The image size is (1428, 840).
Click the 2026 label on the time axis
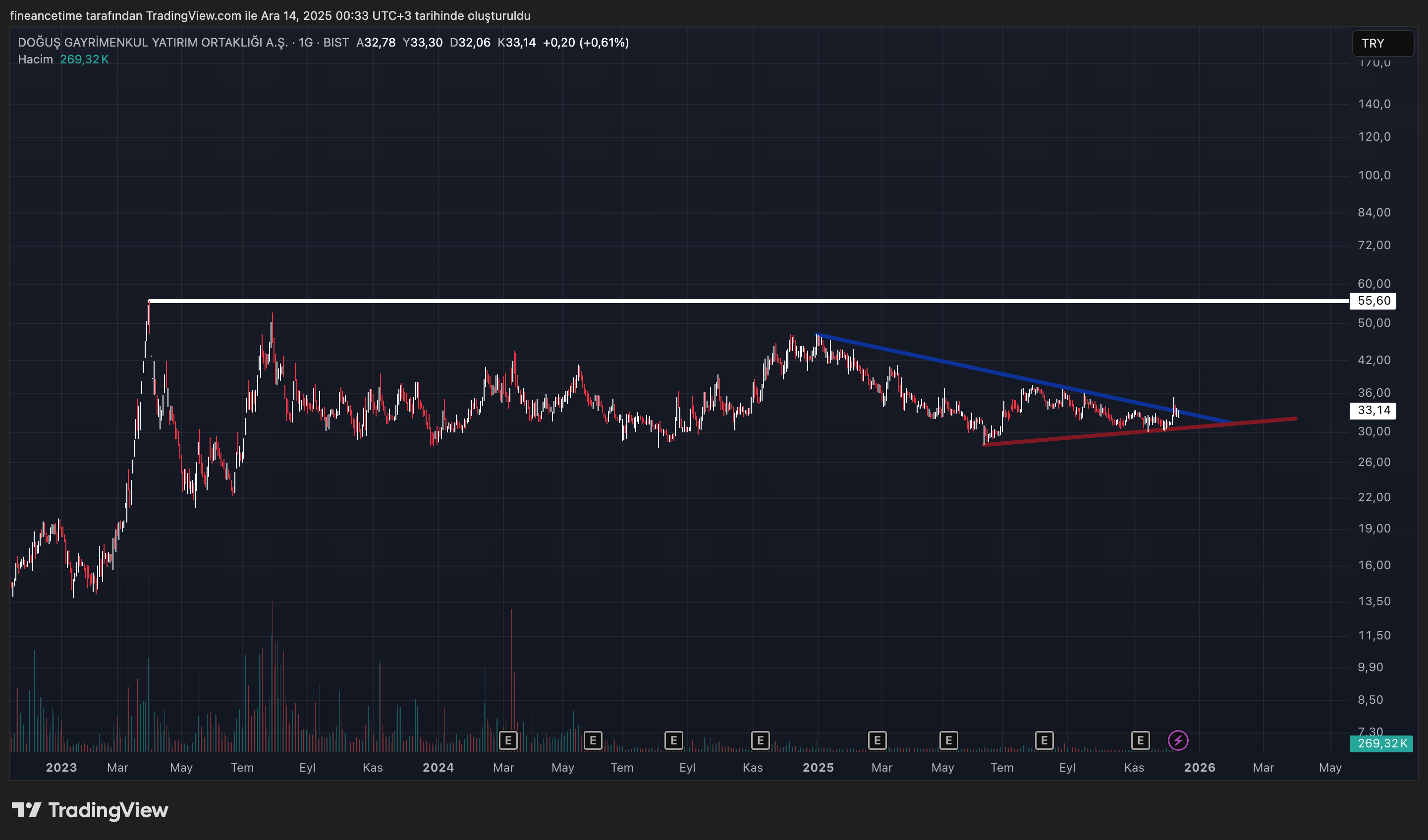pyautogui.click(x=1200, y=768)
